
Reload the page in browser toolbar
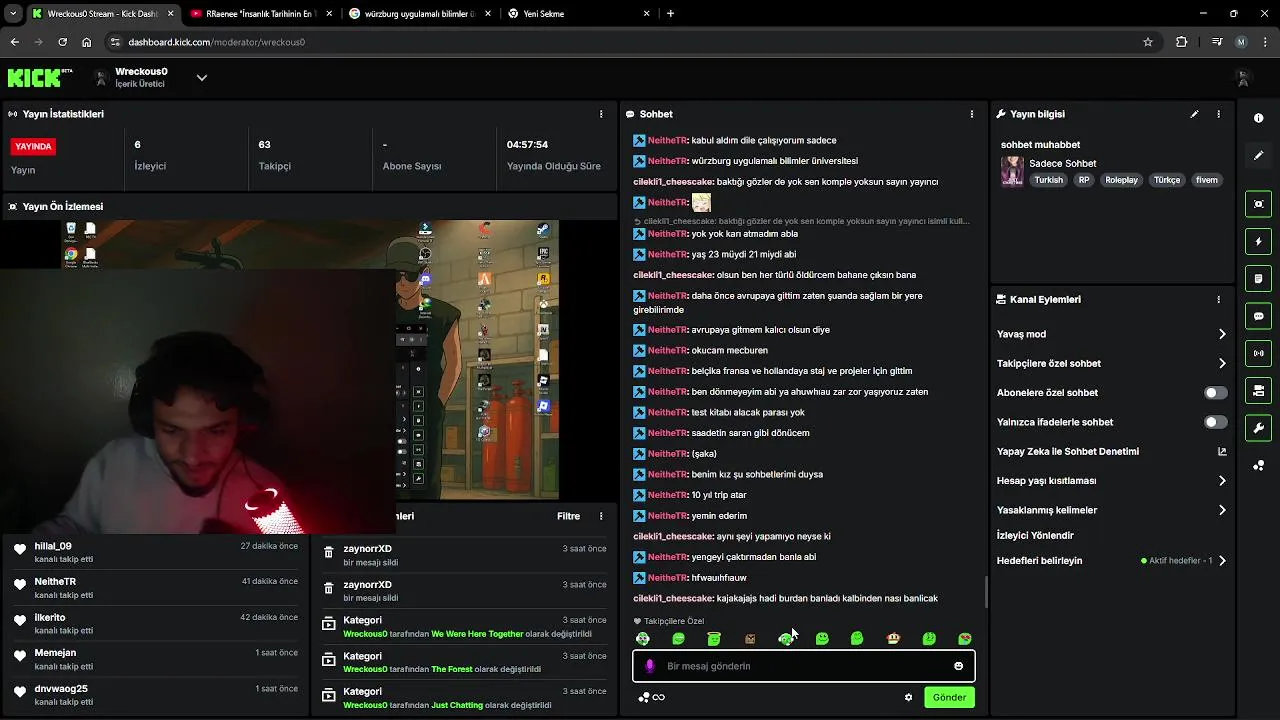[x=62, y=42]
